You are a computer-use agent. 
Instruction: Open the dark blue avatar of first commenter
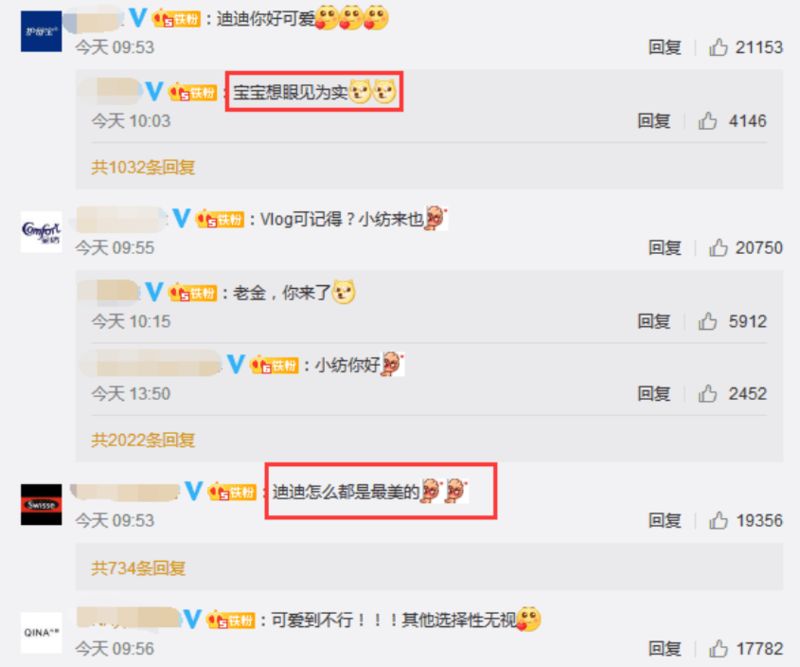point(41,31)
